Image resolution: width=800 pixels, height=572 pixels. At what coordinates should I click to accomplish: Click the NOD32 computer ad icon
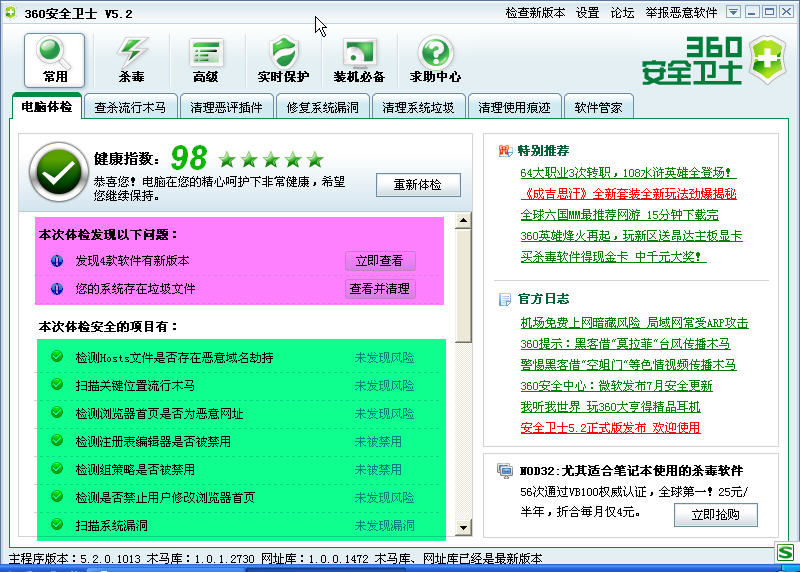(505, 470)
